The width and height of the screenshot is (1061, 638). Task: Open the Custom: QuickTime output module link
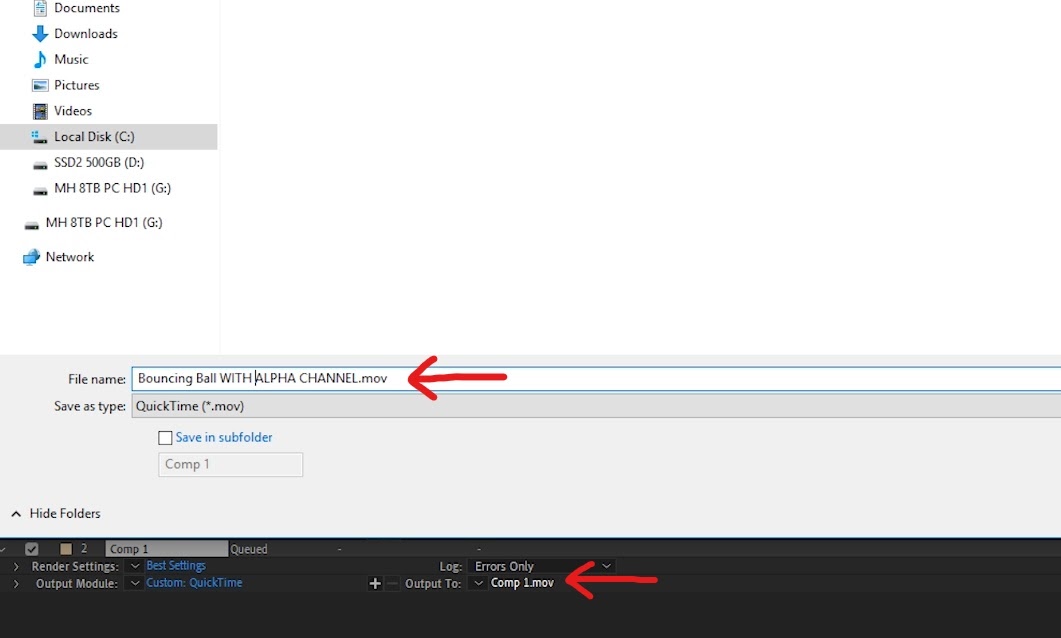point(194,583)
